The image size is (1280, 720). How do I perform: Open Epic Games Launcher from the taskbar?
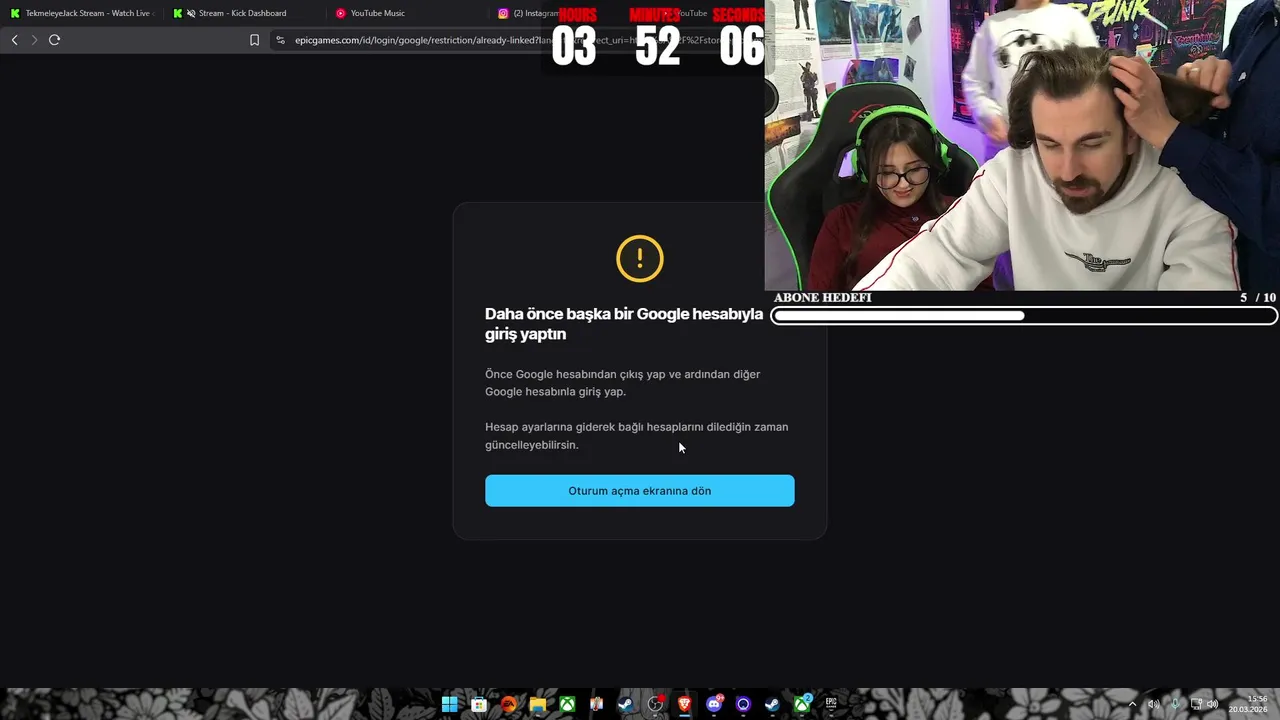[x=831, y=704]
